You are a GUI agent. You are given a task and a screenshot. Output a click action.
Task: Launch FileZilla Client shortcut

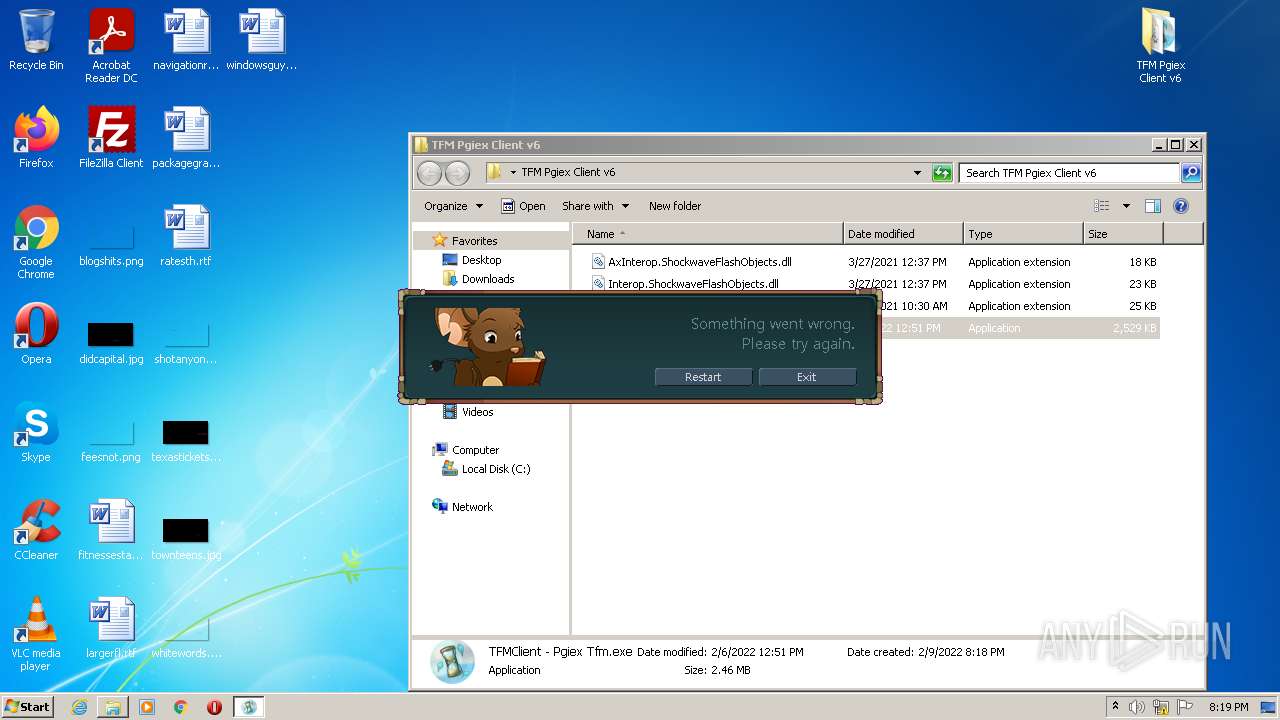111,138
